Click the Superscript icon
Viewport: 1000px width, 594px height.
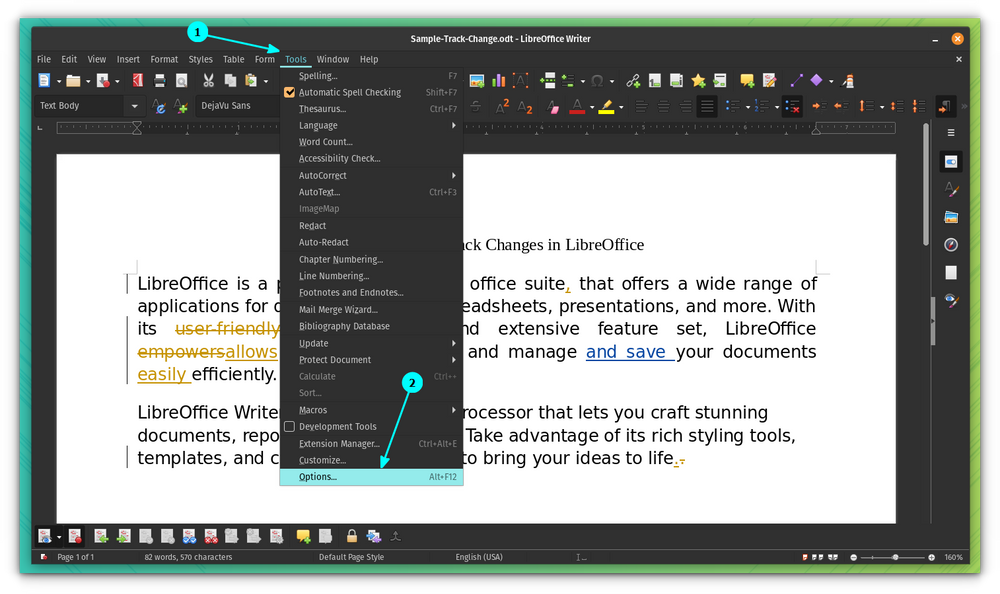tap(503, 107)
